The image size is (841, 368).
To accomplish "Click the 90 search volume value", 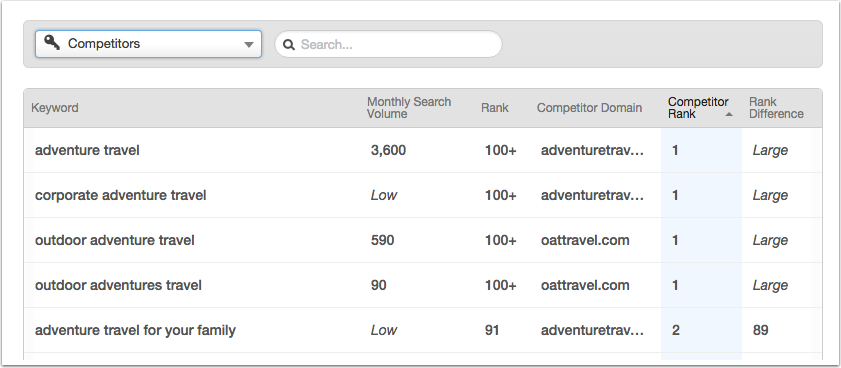I will pyautogui.click(x=379, y=285).
